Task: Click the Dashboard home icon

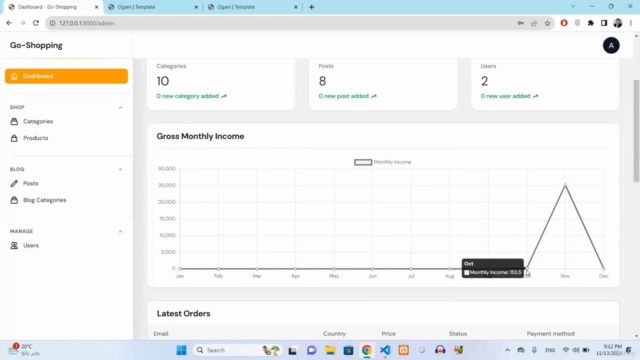Action: (14, 76)
